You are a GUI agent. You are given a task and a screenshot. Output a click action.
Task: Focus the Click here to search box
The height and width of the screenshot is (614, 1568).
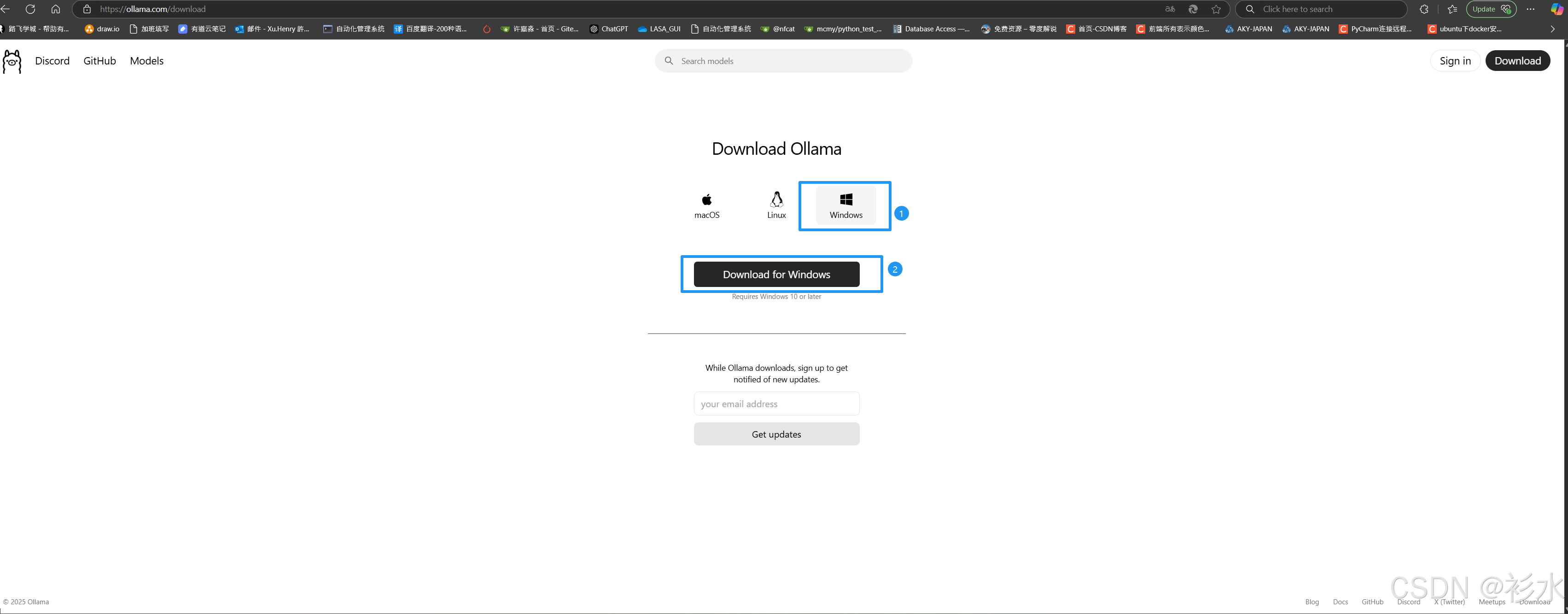tap(1321, 9)
